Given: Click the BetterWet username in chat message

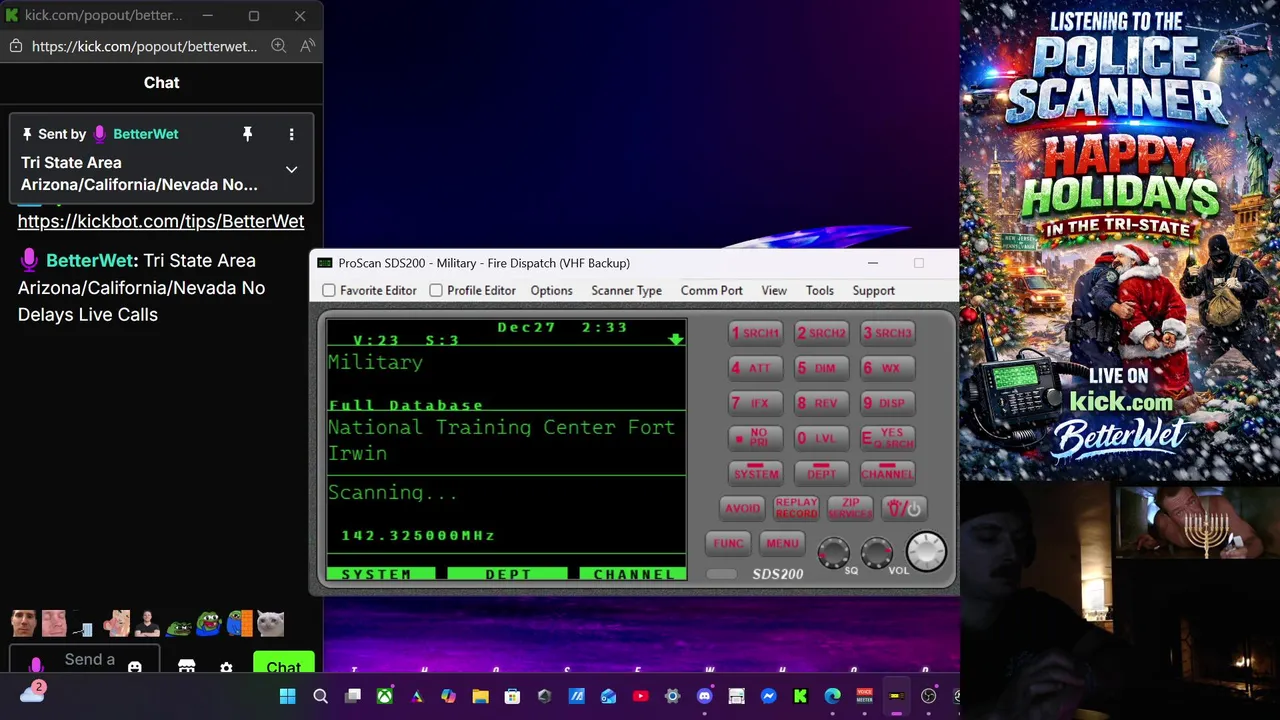Looking at the screenshot, I should tap(90, 260).
